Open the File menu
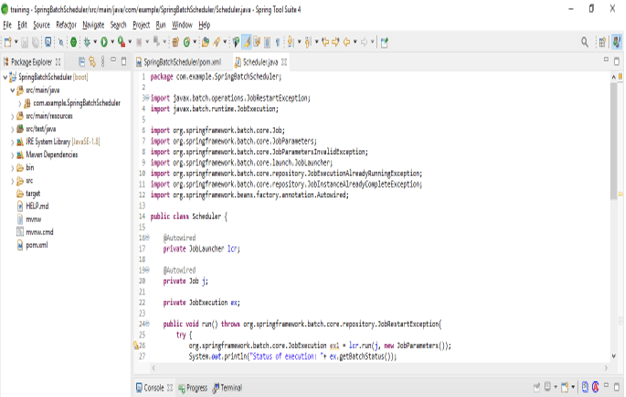The width and height of the screenshot is (626, 397). click(x=7, y=25)
